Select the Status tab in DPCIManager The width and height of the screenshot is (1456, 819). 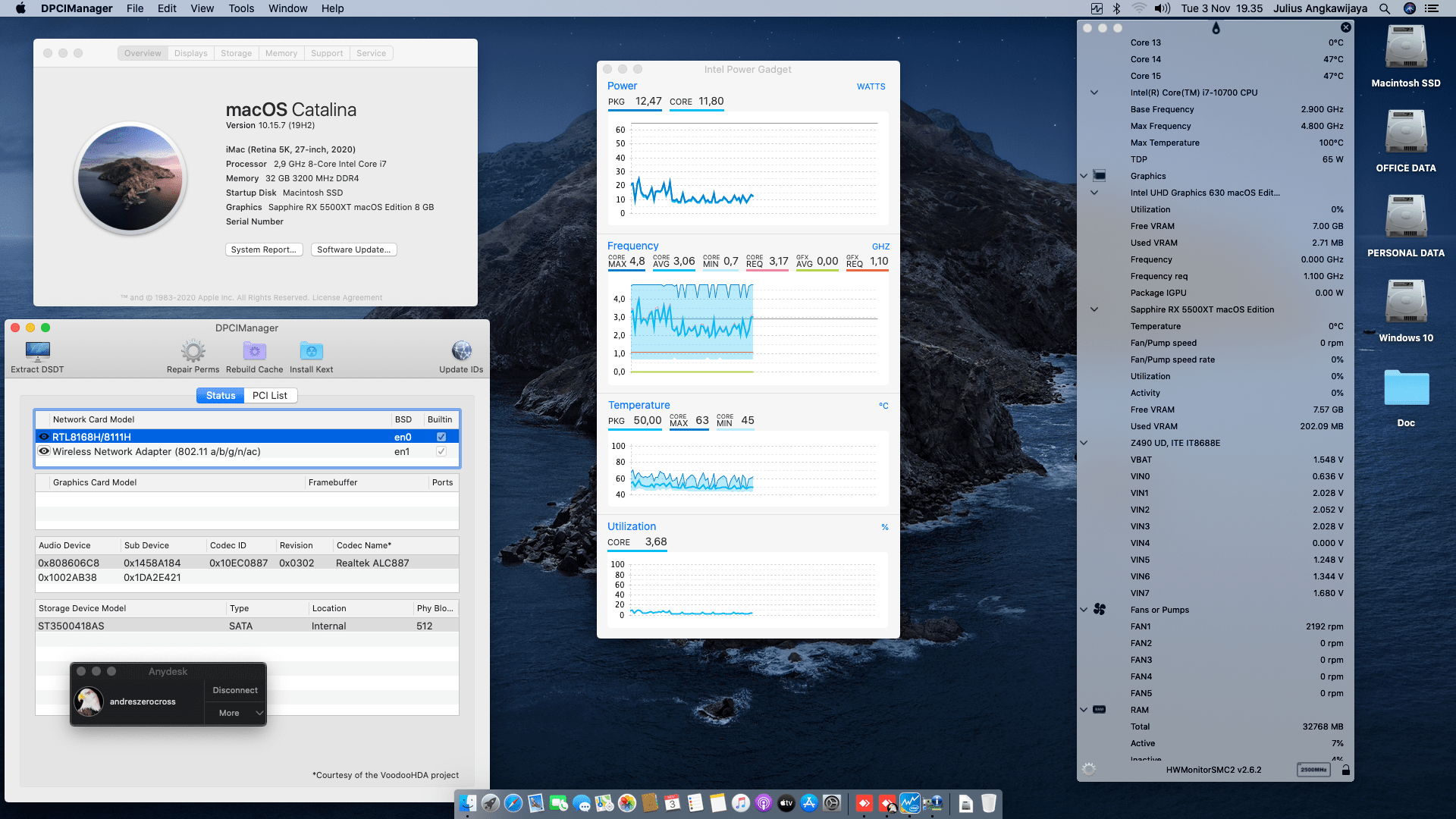point(221,395)
